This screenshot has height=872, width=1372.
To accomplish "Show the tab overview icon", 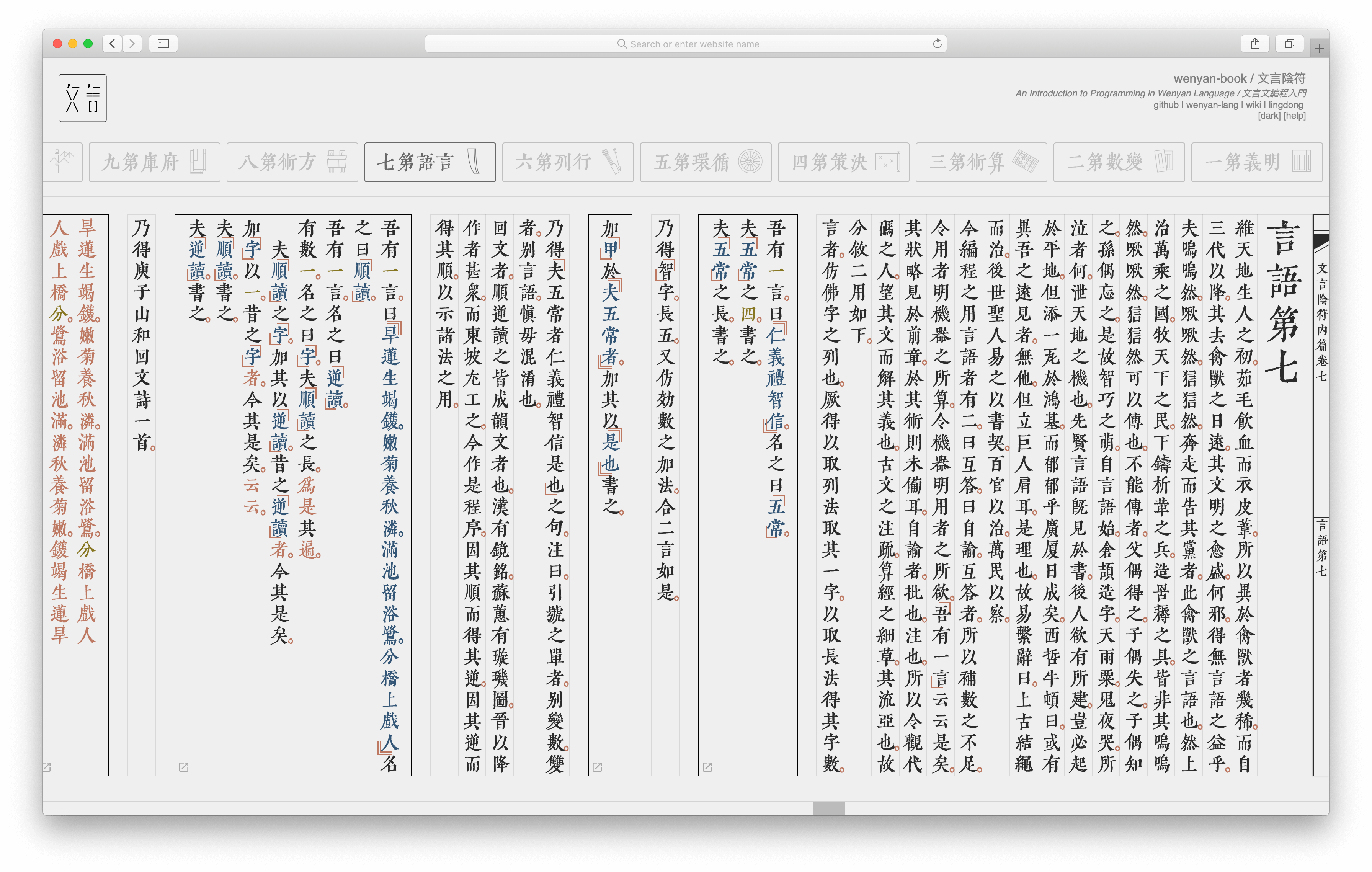I will [1289, 44].
